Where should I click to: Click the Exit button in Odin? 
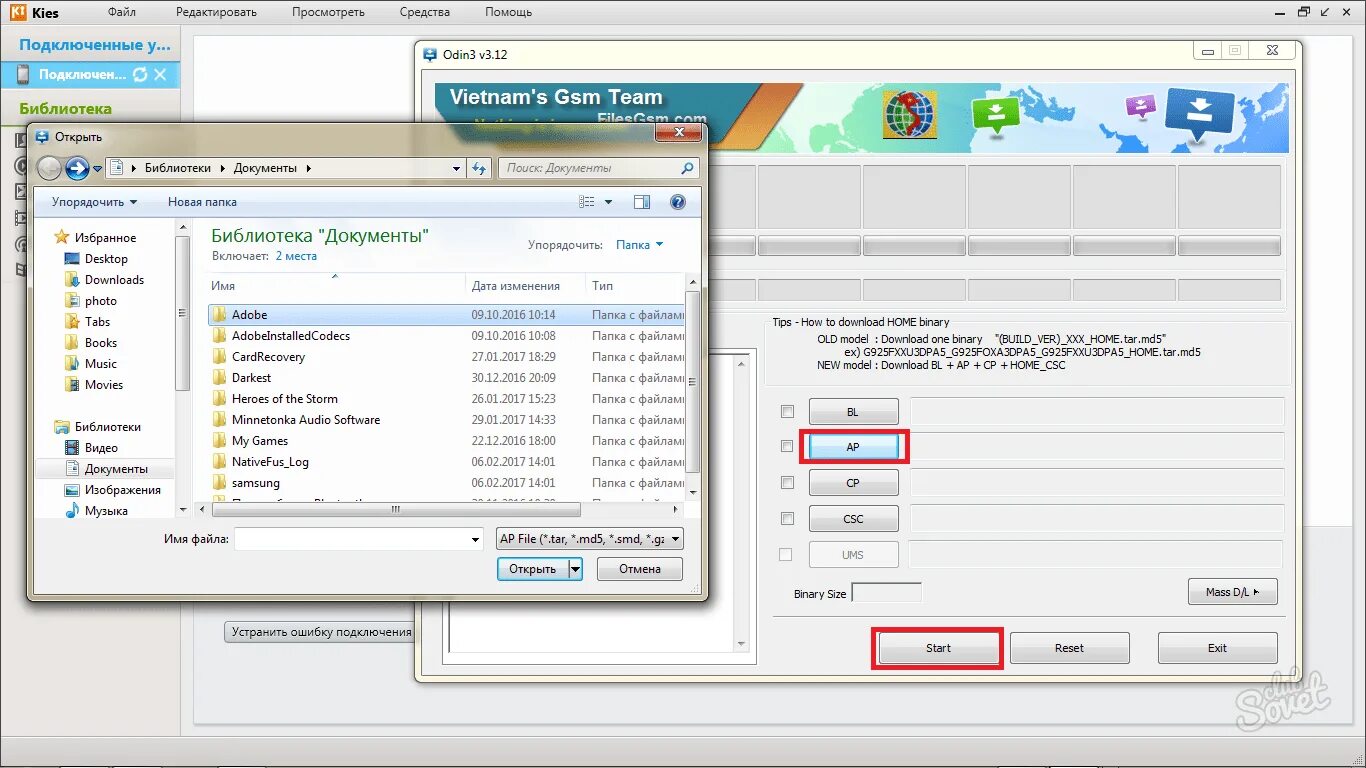click(1217, 648)
